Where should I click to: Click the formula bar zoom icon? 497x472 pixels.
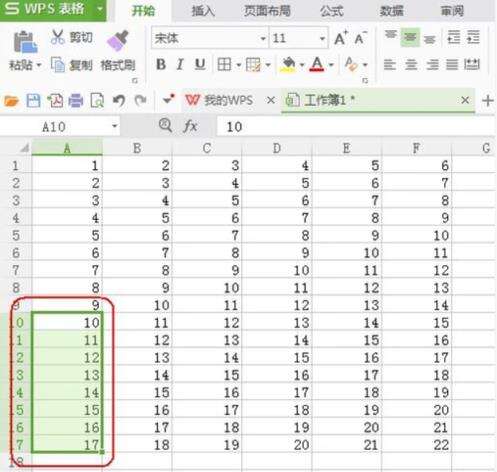pyautogui.click(x=165, y=125)
